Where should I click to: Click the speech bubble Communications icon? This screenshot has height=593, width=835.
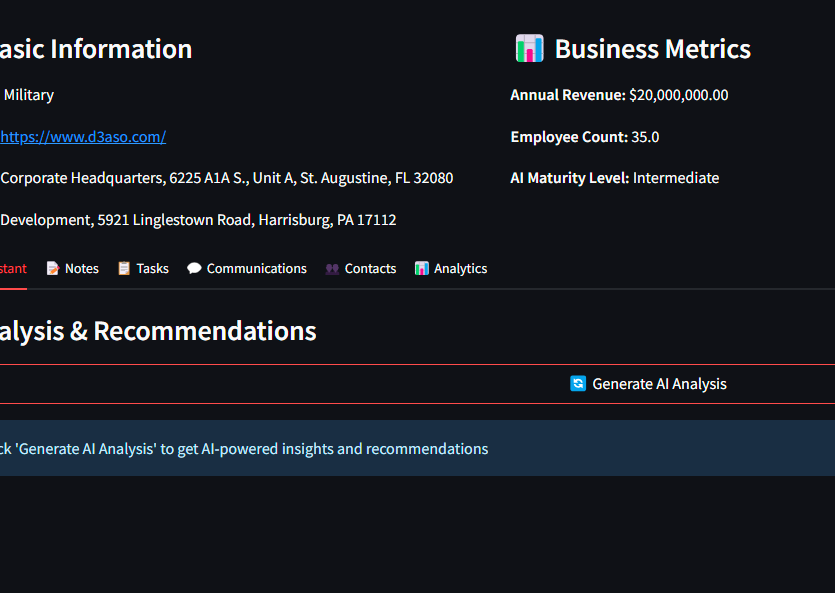pyautogui.click(x=194, y=269)
